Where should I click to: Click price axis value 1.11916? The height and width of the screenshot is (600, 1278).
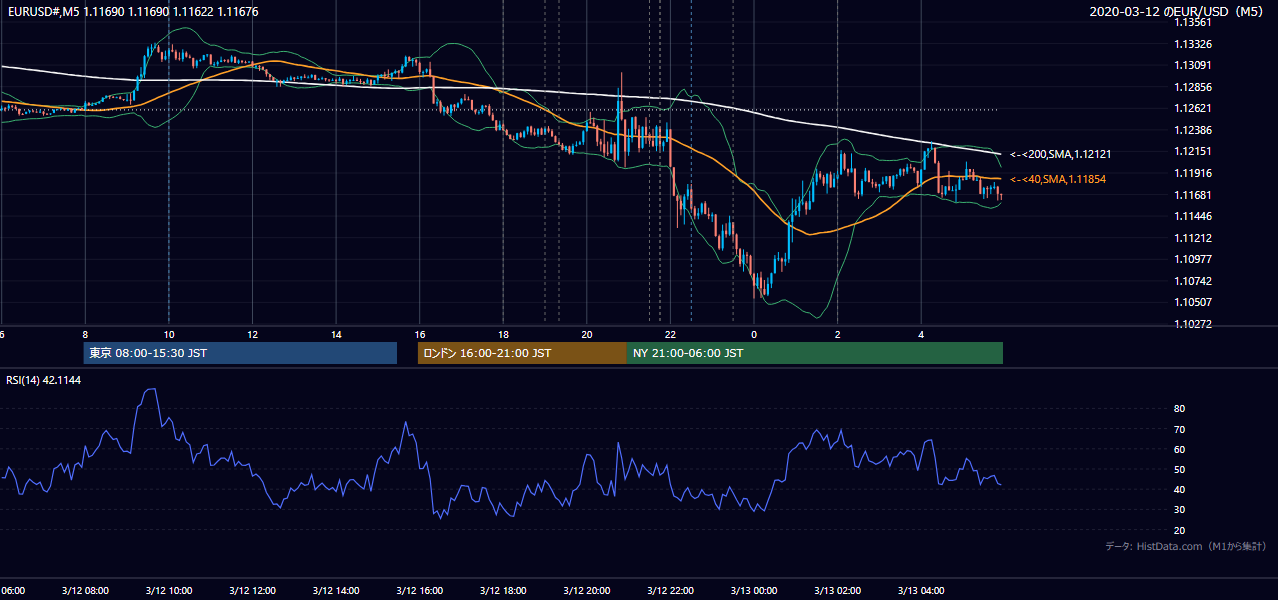1193,174
